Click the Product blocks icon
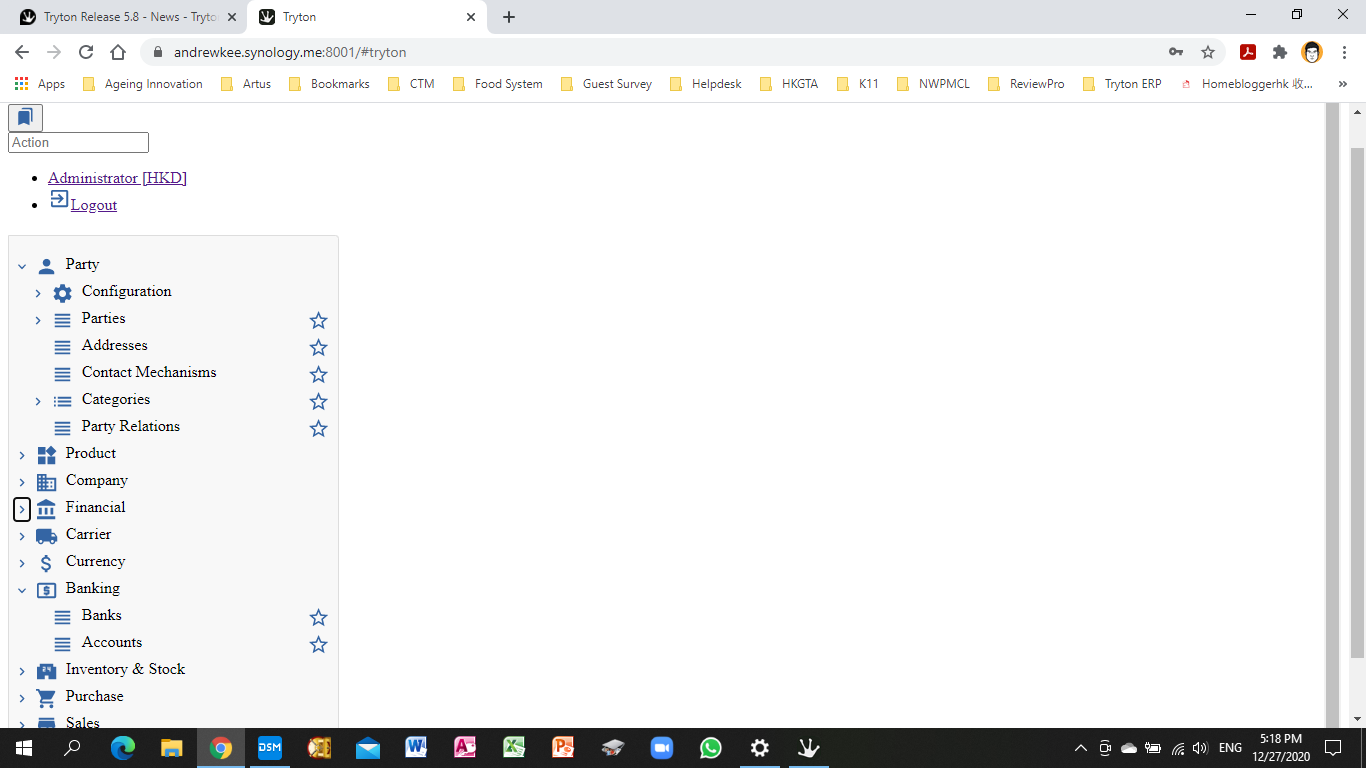The image size is (1366, 768). click(46, 455)
